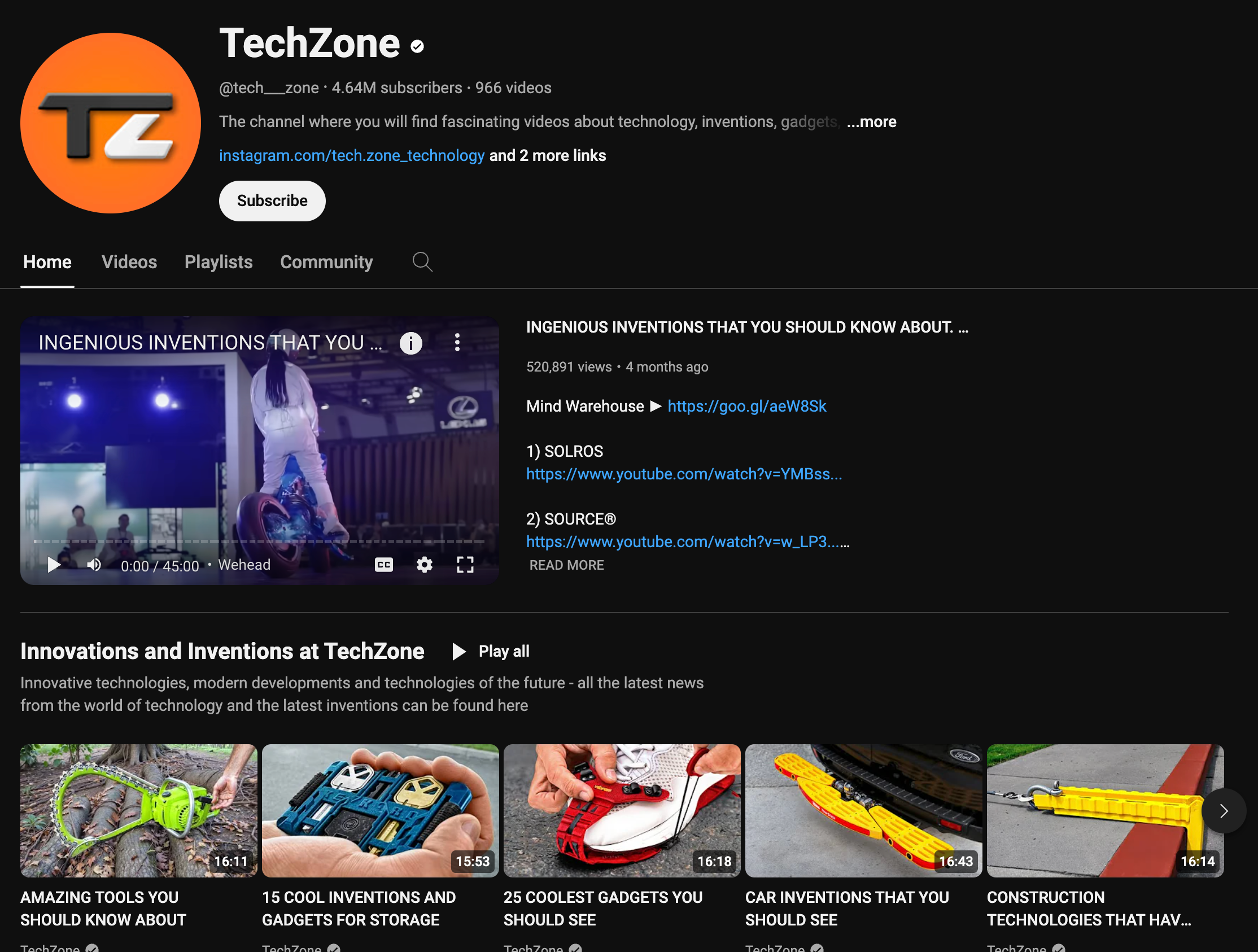Viewport: 1258px width, 952px height.
Task: Click the info icon on the trailer
Action: coord(410,342)
